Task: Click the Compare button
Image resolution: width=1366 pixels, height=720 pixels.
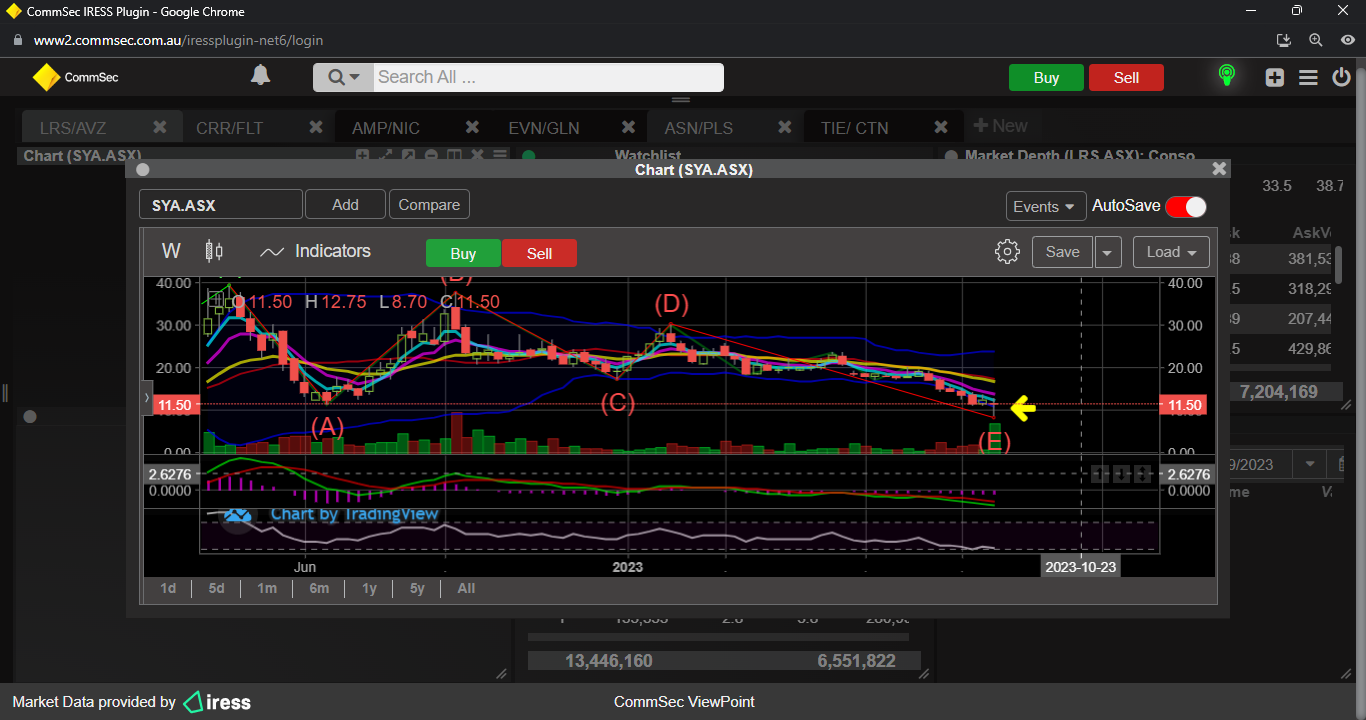Action: pyautogui.click(x=429, y=204)
